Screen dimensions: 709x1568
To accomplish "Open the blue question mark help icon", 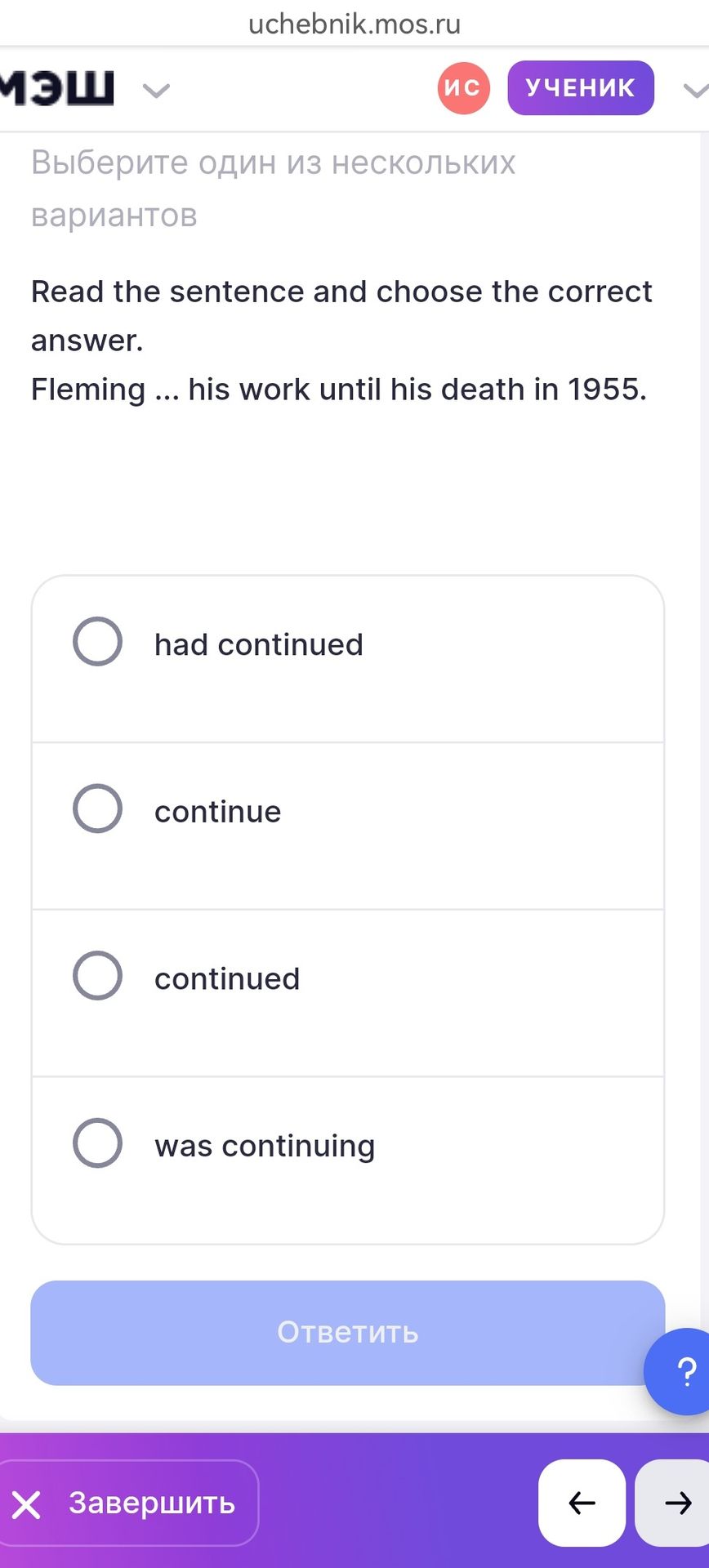I will tap(680, 1371).
